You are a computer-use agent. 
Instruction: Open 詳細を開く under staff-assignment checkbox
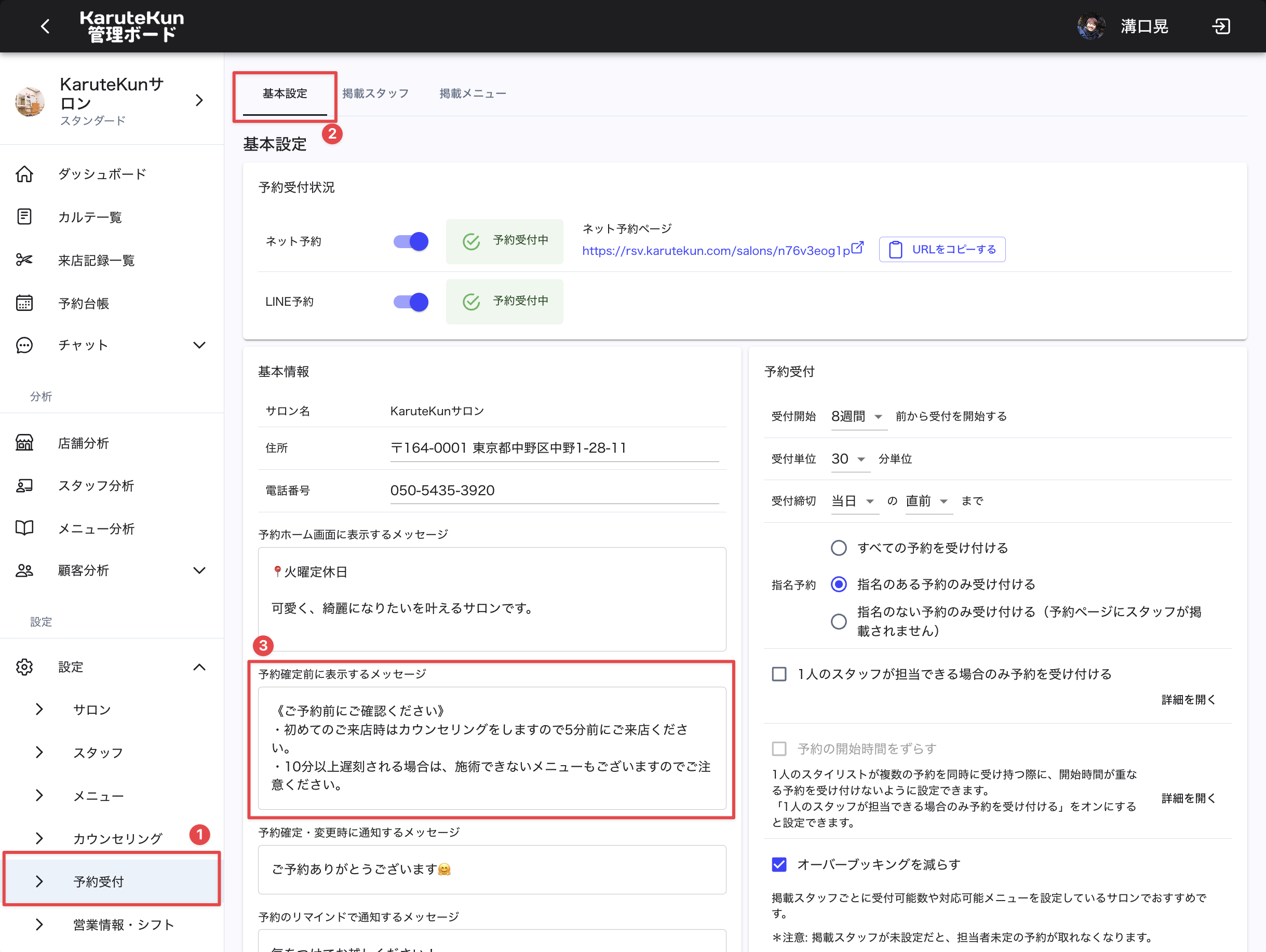click(1188, 700)
